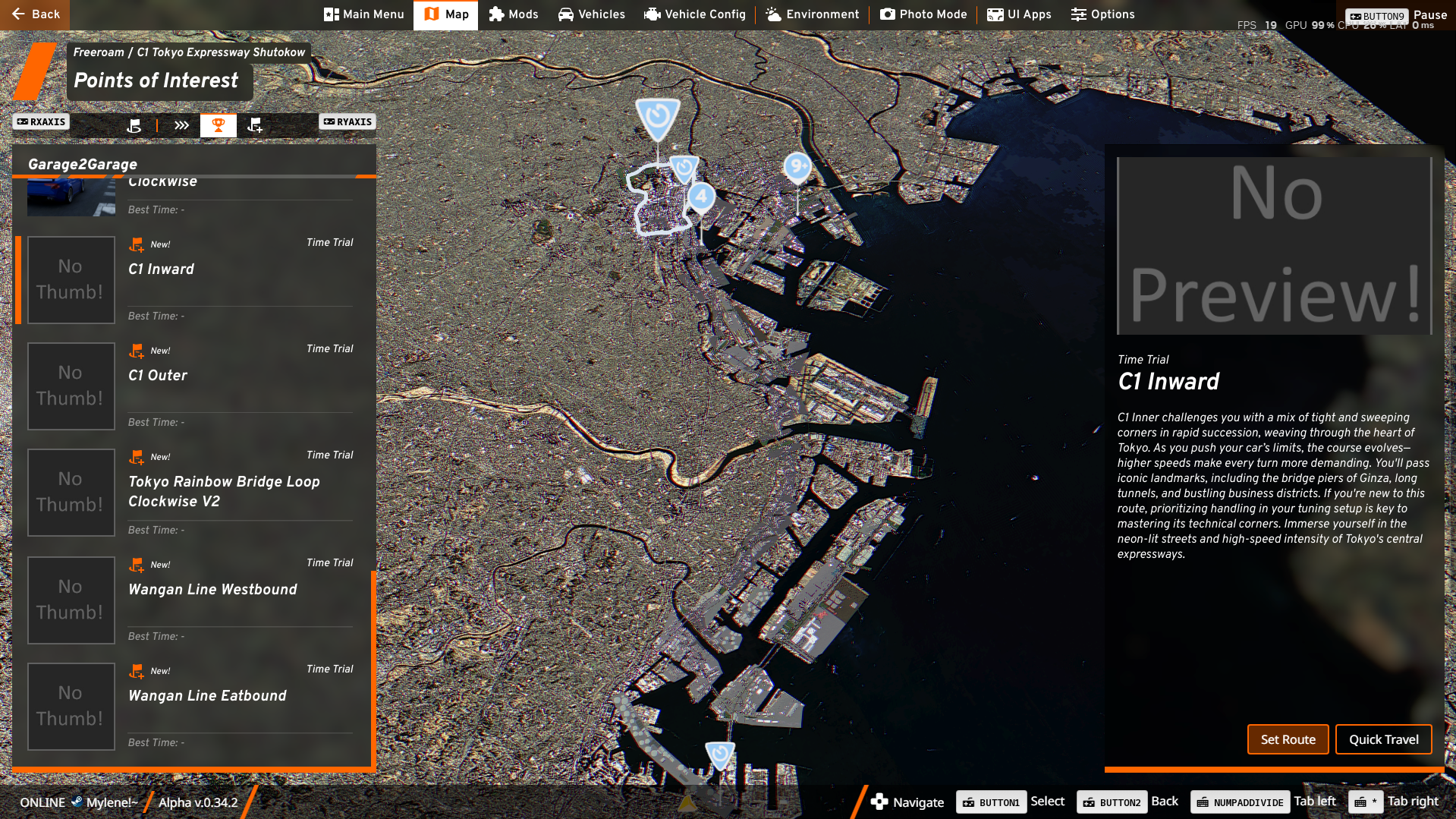Open the UI Apps editor
The height and width of the screenshot is (819, 1456).
pos(1019,14)
